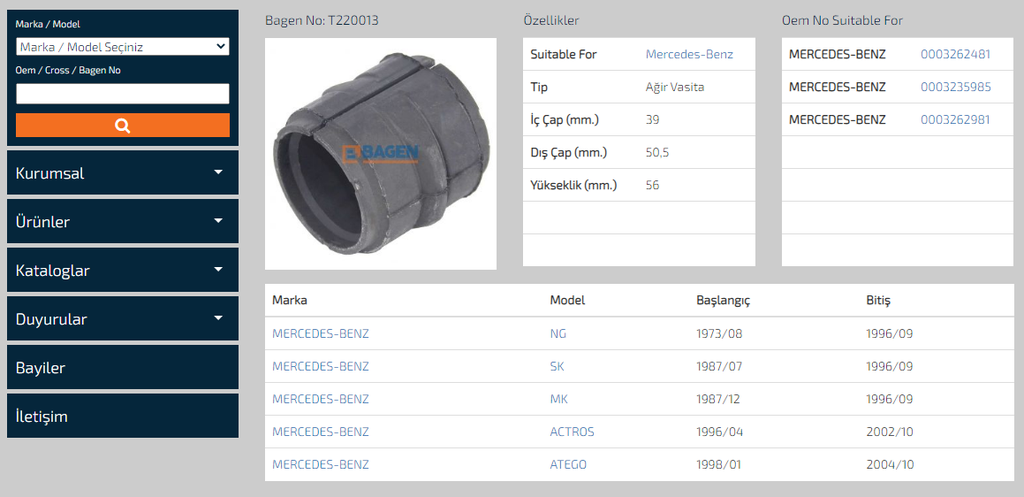1024x497 pixels.
Task: Open the Marka / Model Seçiniz dropdown
Action: coord(123,47)
